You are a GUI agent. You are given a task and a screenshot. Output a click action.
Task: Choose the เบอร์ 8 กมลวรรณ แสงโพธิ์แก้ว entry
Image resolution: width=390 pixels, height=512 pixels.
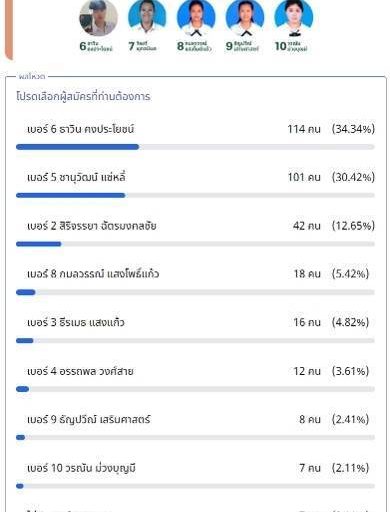coord(195,282)
